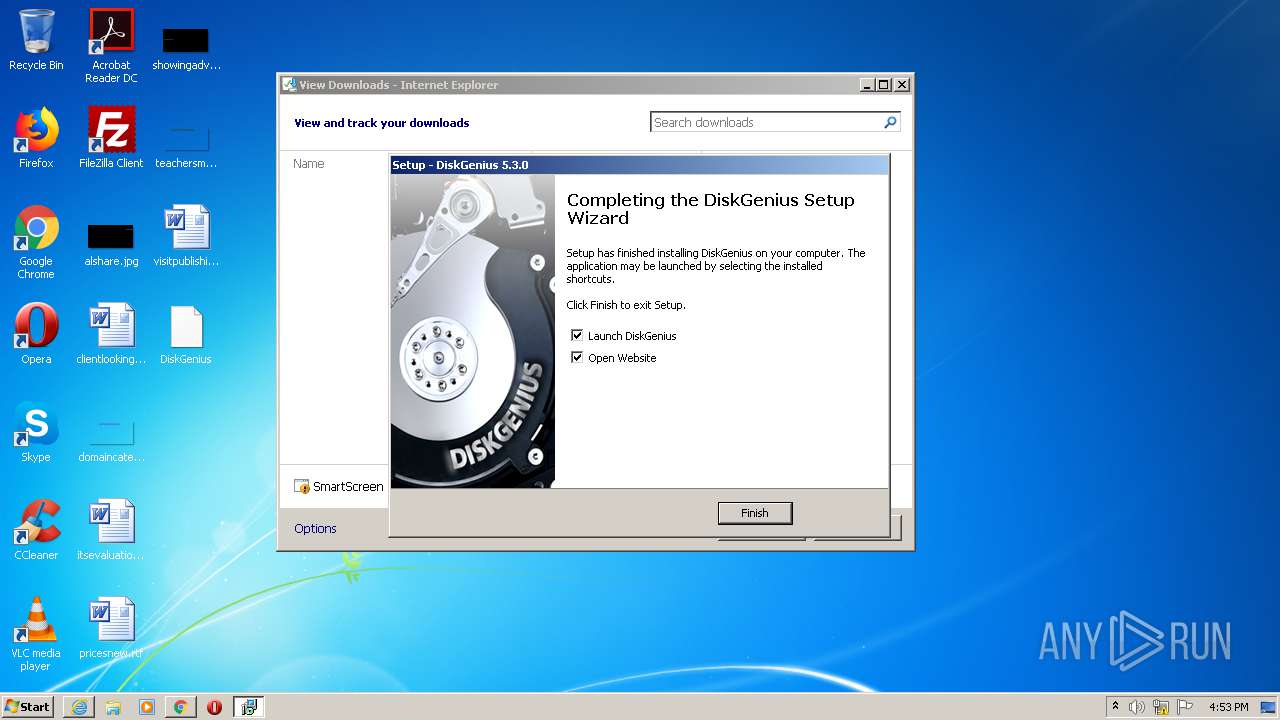
Task: Open Windows Media Player taskbar icon
Action: 147,707
